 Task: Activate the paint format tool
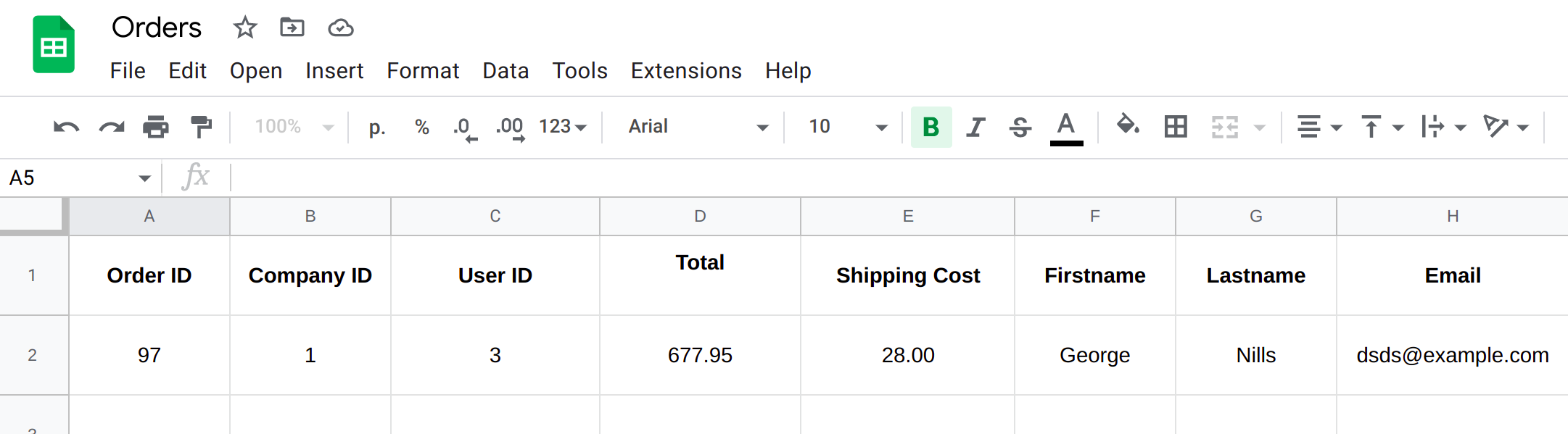pyautogui.click(x=201, y=127)
